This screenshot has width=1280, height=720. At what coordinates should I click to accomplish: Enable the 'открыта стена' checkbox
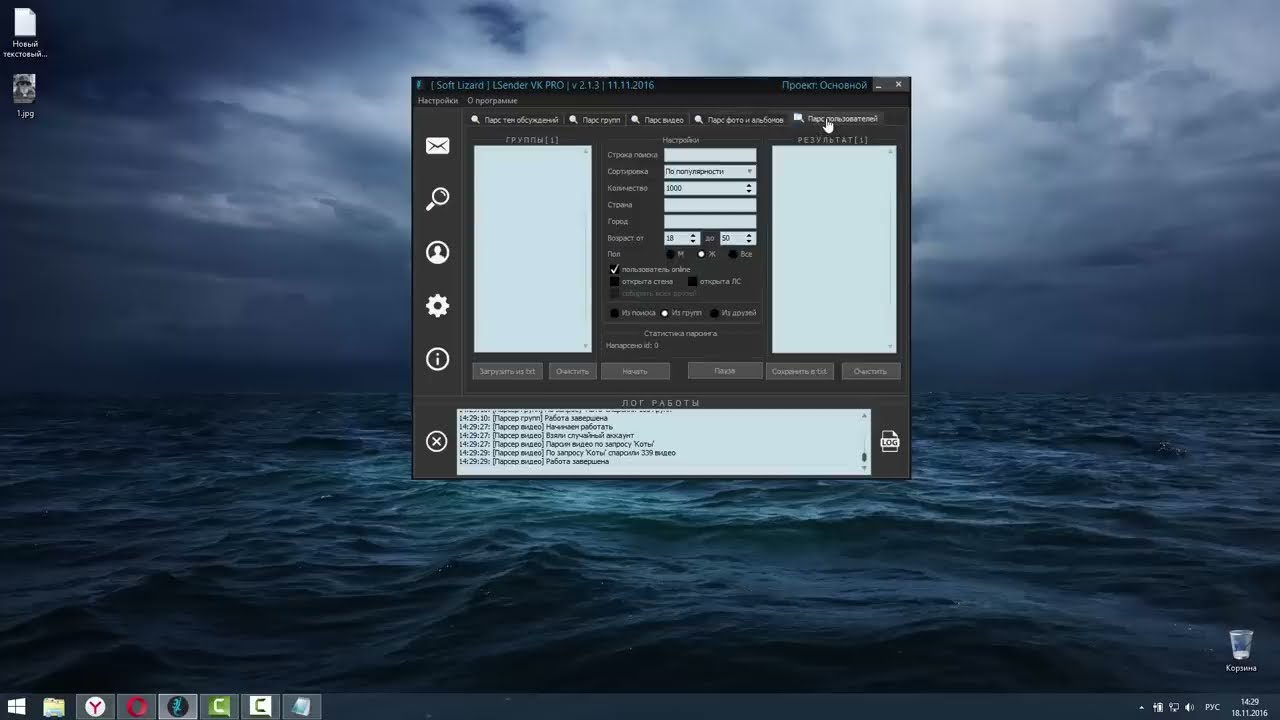click(x=615, y=281)
